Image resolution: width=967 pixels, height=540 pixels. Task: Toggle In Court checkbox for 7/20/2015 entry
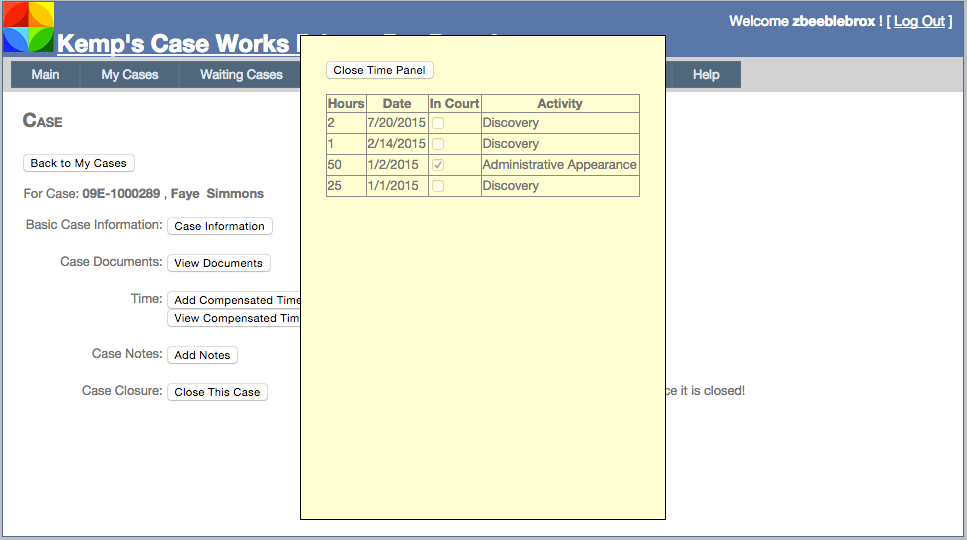[x=438, y=123]
